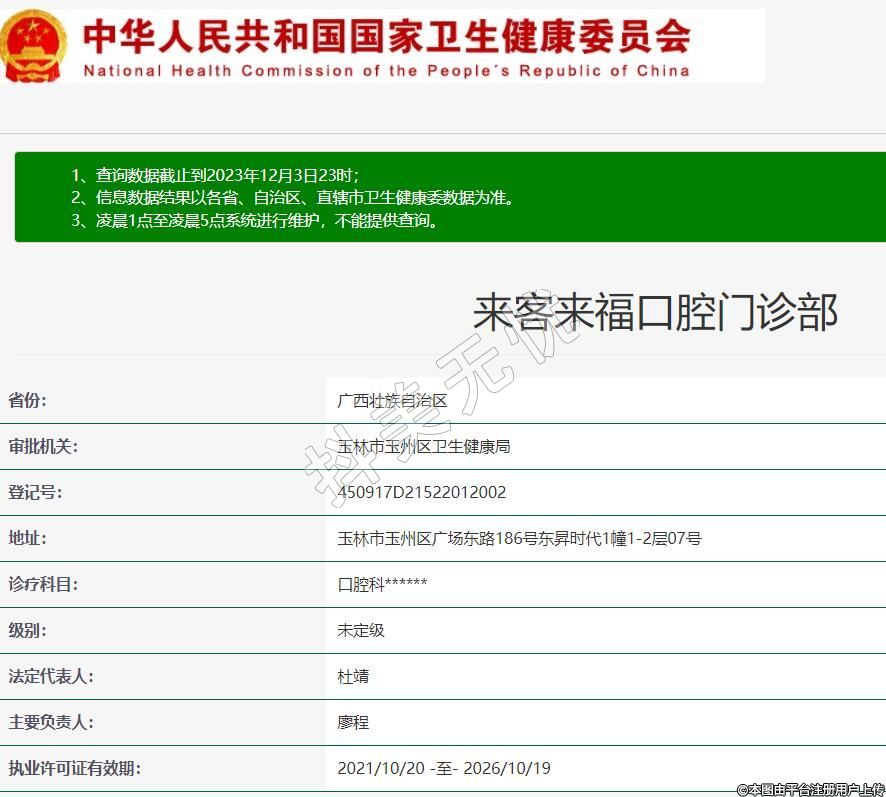Click the address value on 广场东路186号
This screenshot has width=886, height=797.
519,539
